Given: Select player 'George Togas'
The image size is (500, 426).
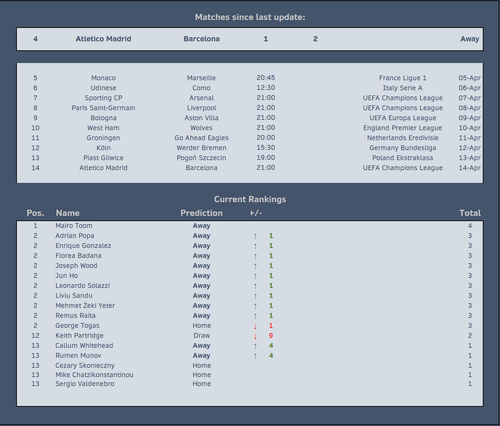Looking at the screenshot, I should (x=77, y=326).
